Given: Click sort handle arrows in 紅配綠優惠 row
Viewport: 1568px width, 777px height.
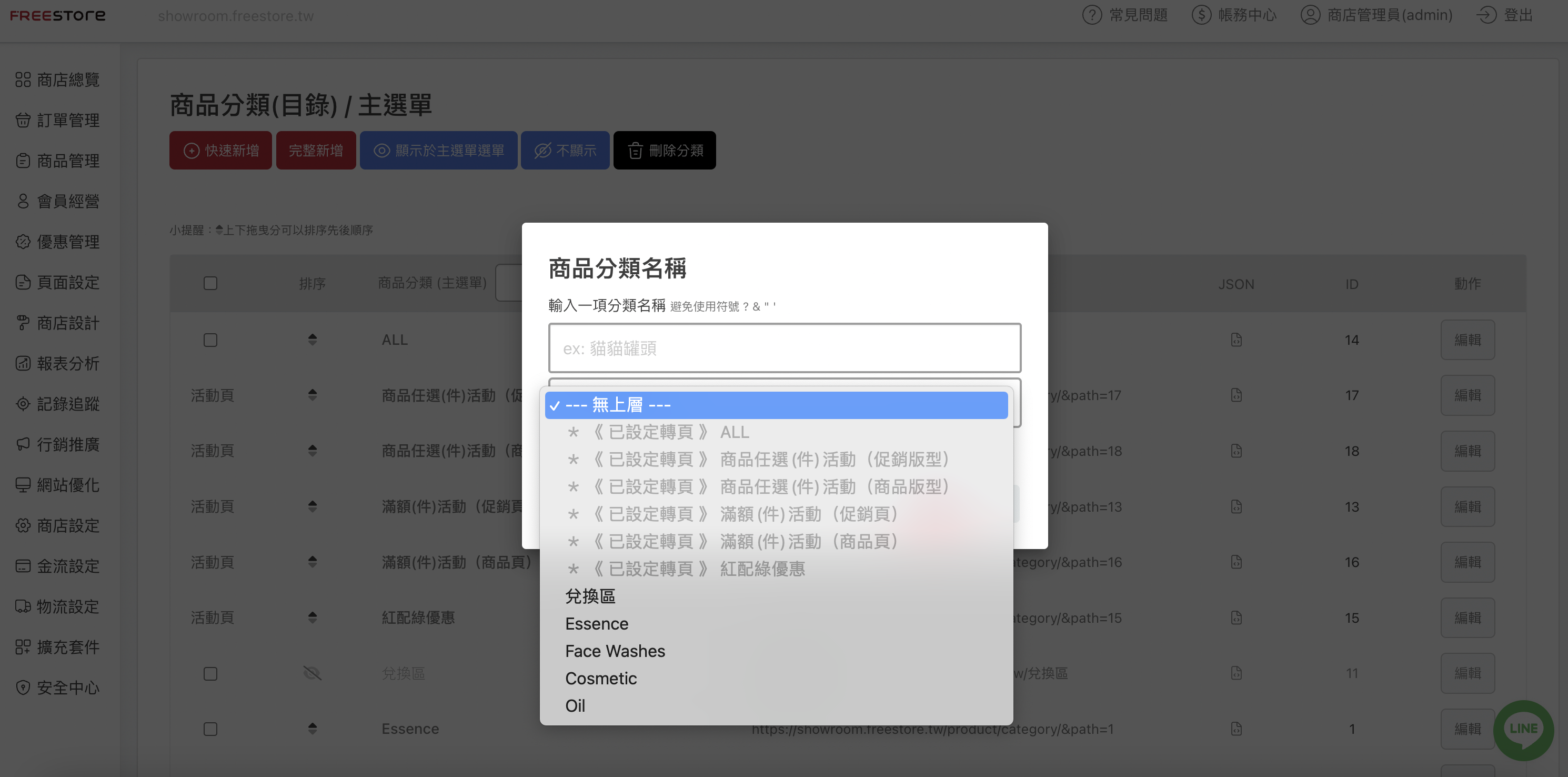Looking at the screenshot, I should tap(312, 617).
